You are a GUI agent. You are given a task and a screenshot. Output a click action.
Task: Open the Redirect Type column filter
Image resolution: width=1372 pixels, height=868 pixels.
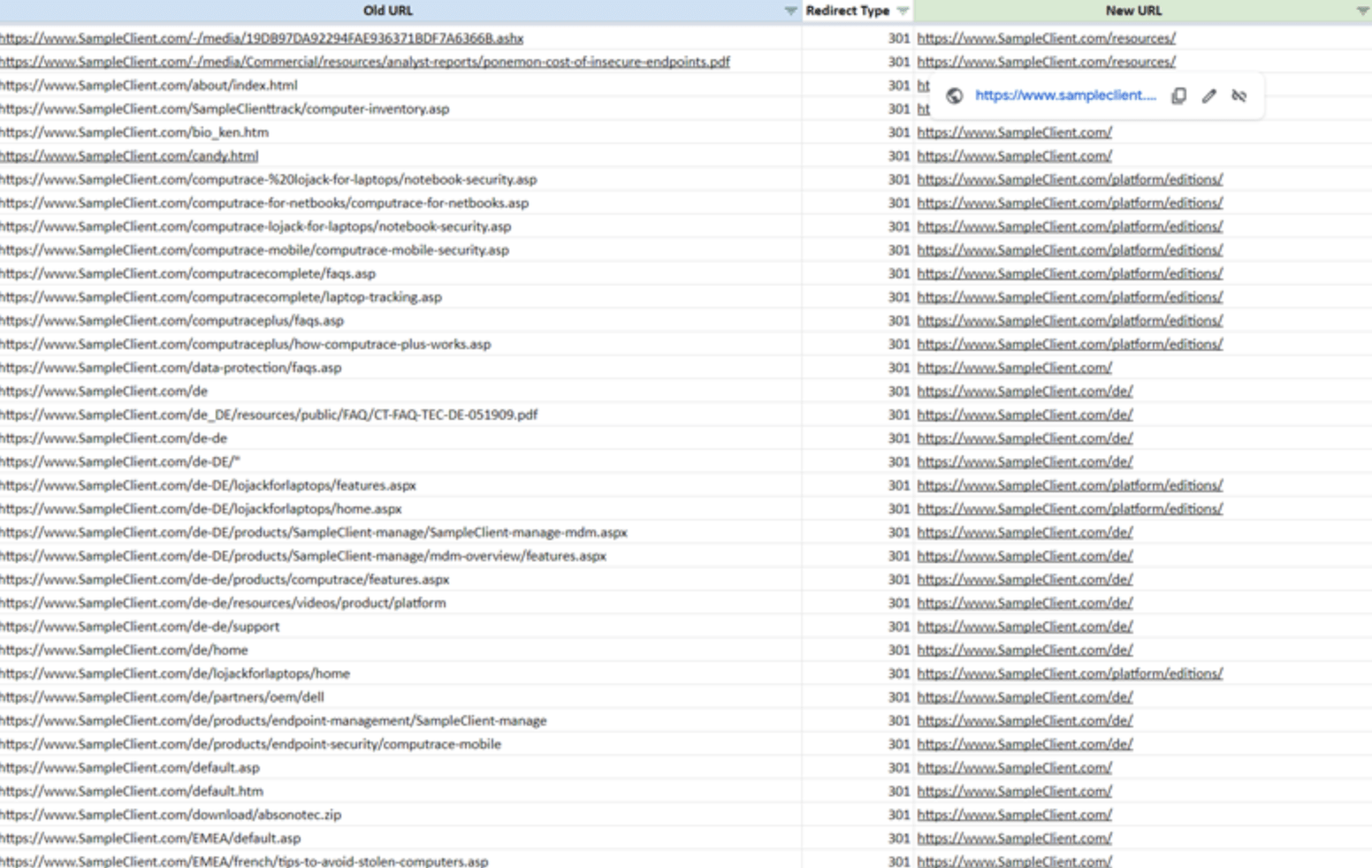(x=903, y=11)
